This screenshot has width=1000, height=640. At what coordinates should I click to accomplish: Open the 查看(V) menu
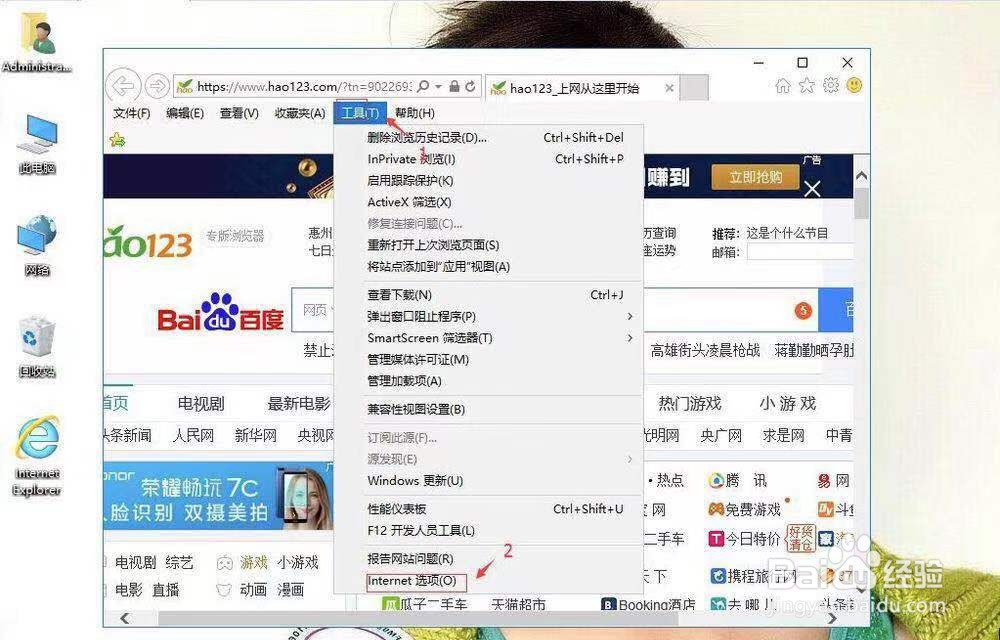pos(239,113)
